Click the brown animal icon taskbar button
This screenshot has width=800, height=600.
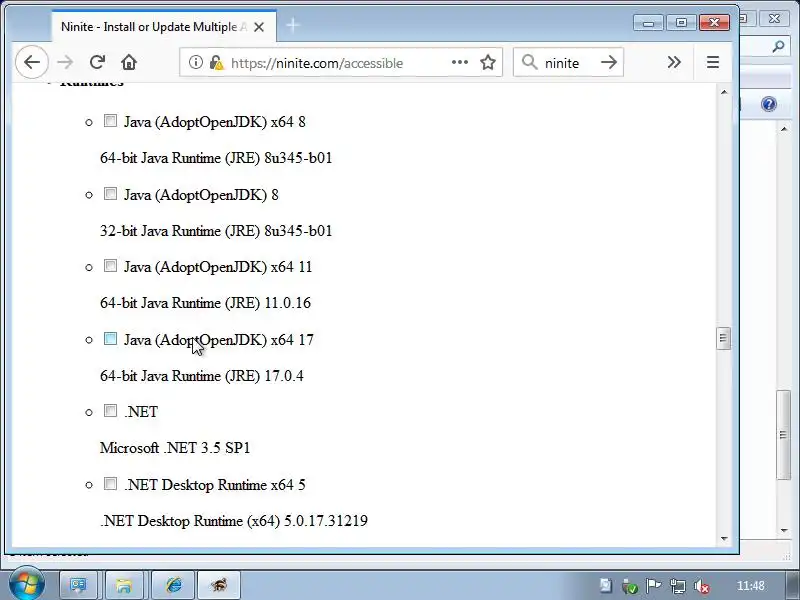(x=219, y=585)
